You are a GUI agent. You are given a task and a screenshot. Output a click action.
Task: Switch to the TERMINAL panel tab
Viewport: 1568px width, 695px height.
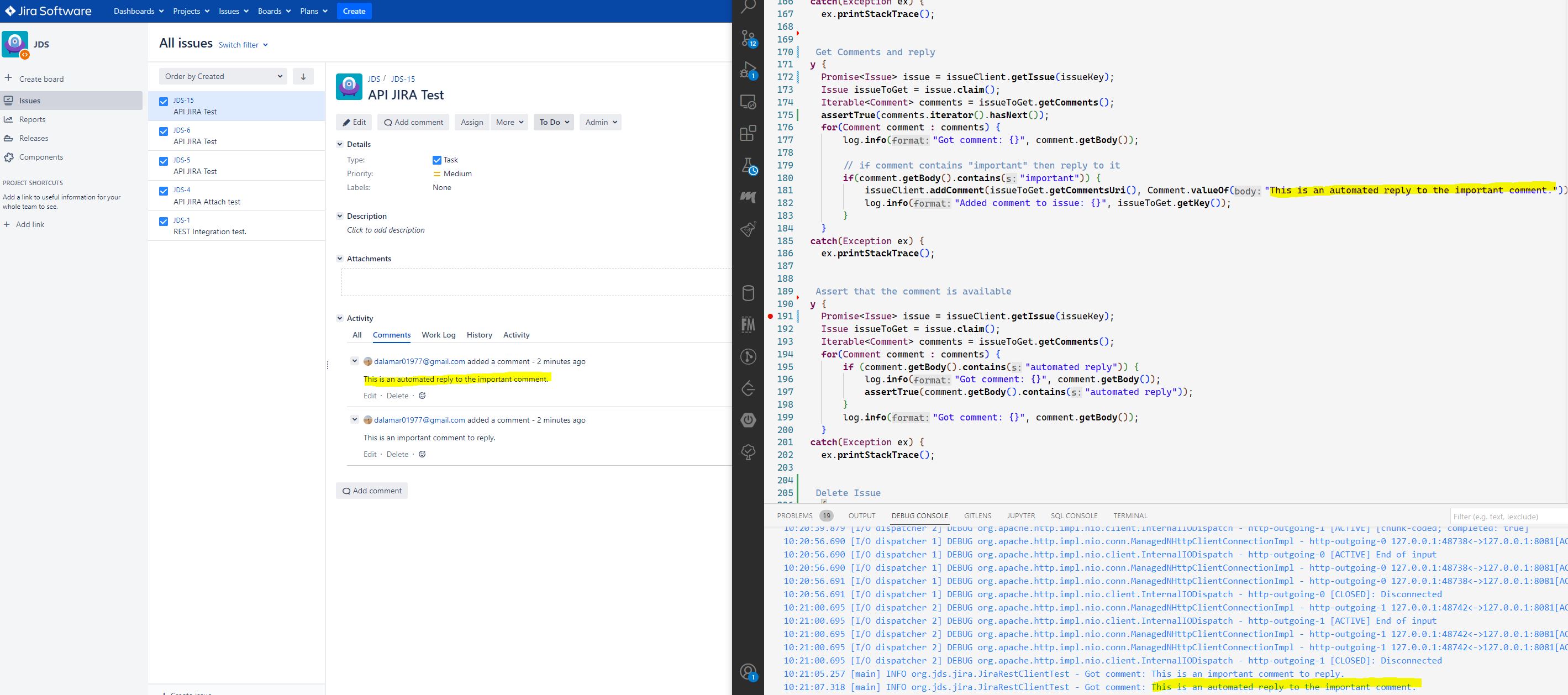point(1130,515)
